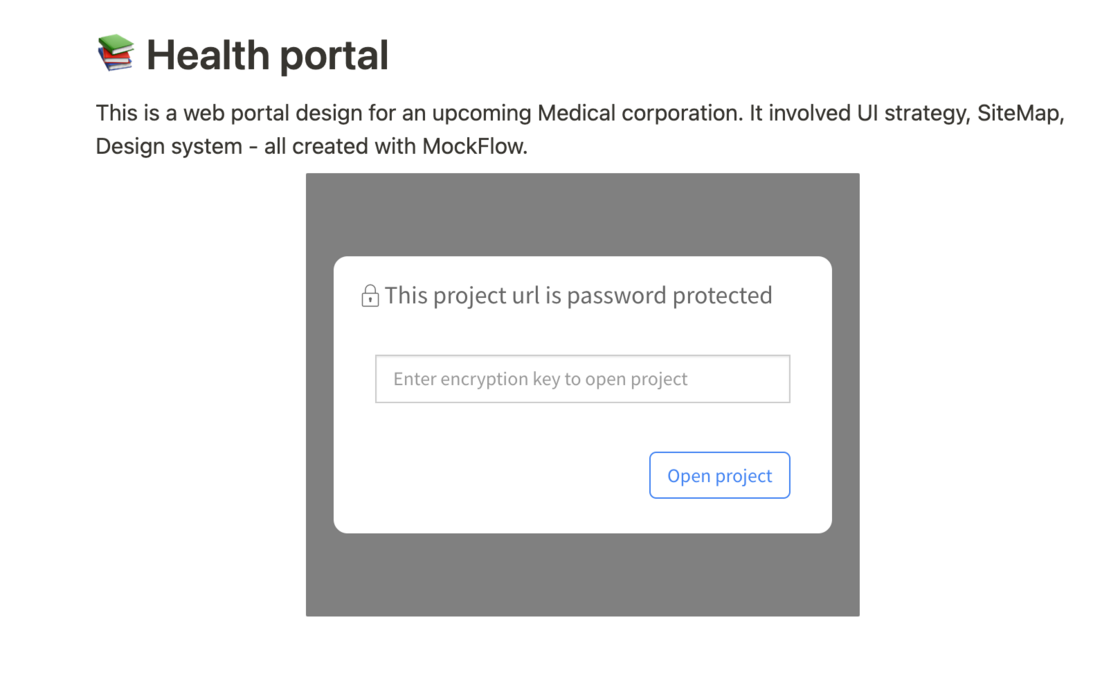
Task: Focus the Enter encryption key text box
Action: pyautogui.click(x=582, y=379)
